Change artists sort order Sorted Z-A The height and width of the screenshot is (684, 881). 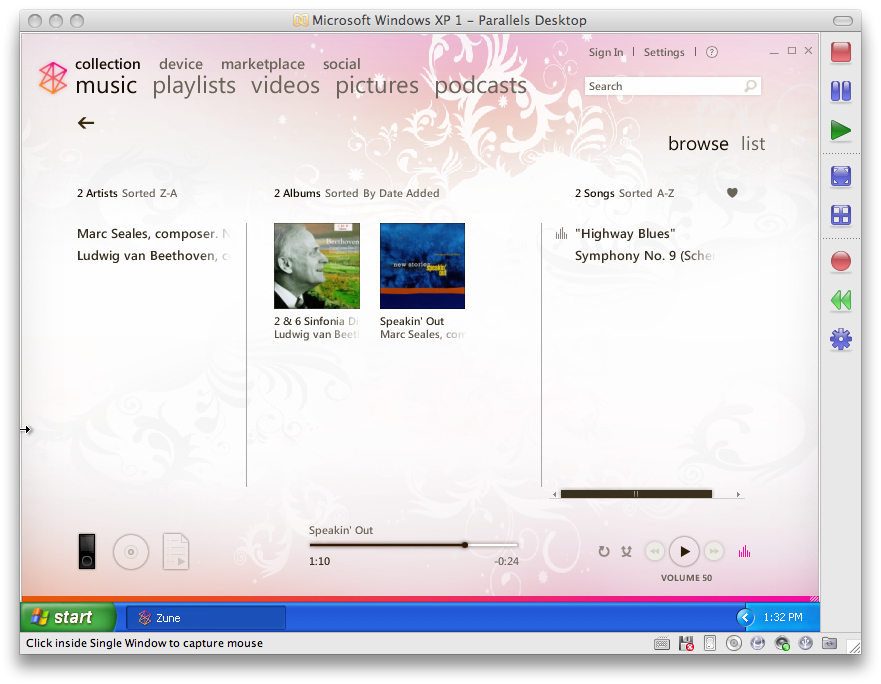(x=149, y=193)
